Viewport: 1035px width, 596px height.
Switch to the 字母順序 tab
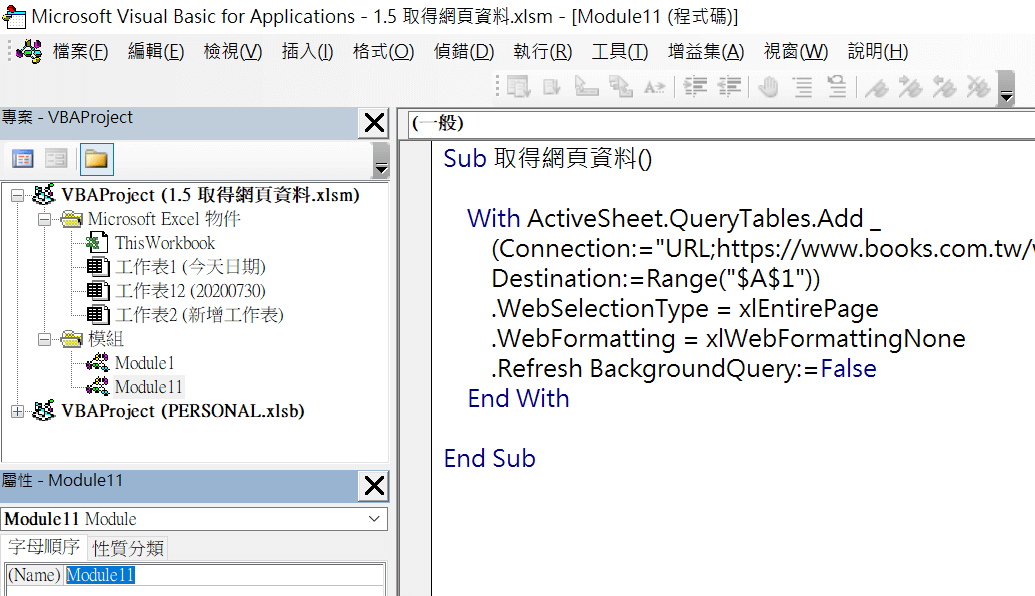[44, 547]
